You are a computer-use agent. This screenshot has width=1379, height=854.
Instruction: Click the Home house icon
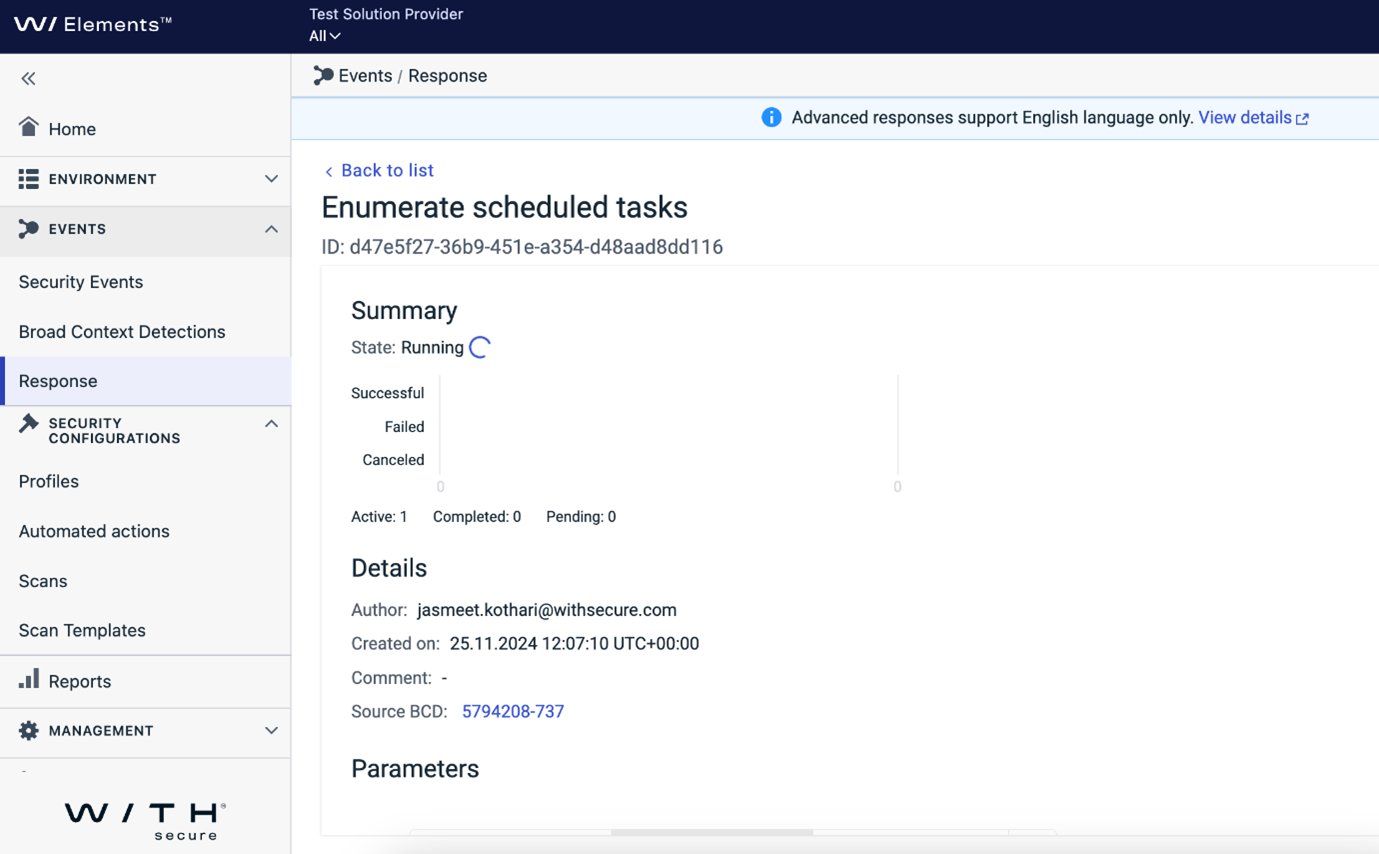tap(28, 127)
